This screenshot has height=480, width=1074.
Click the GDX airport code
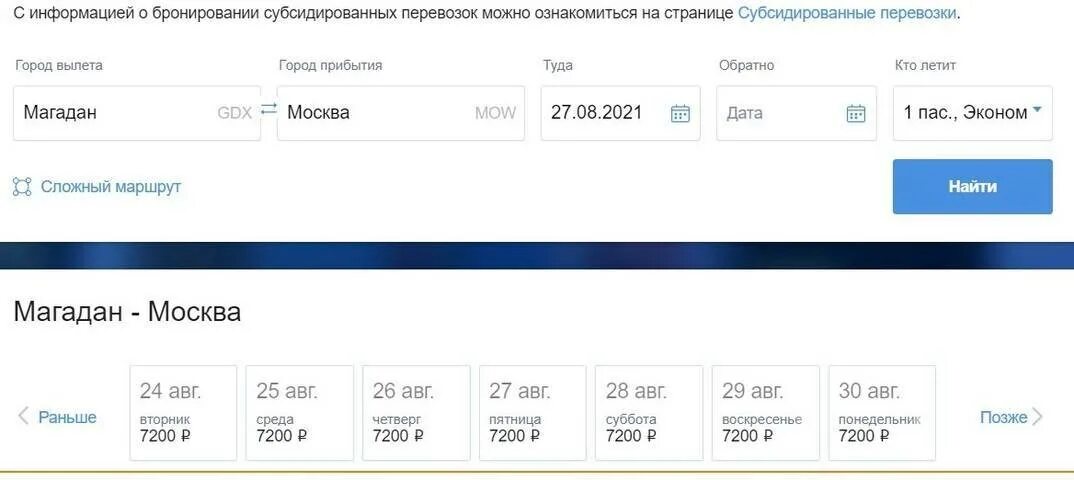pyautogui.click(x=235, y=113)
